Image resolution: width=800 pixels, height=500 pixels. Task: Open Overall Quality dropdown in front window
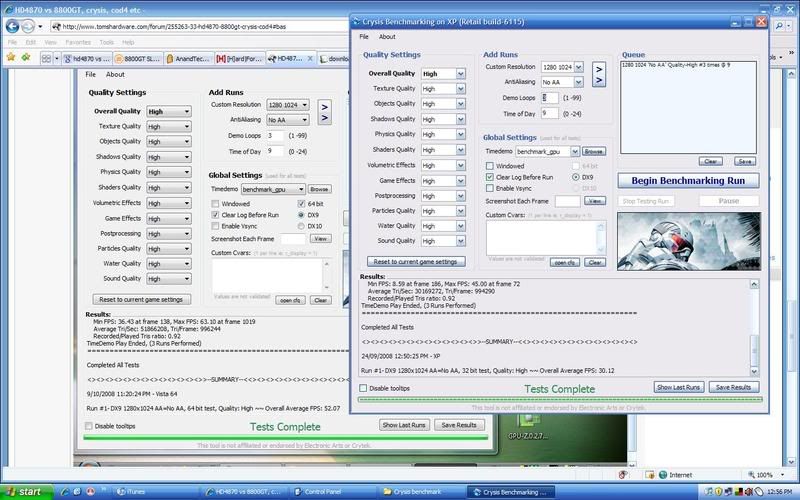pos(461,73)
